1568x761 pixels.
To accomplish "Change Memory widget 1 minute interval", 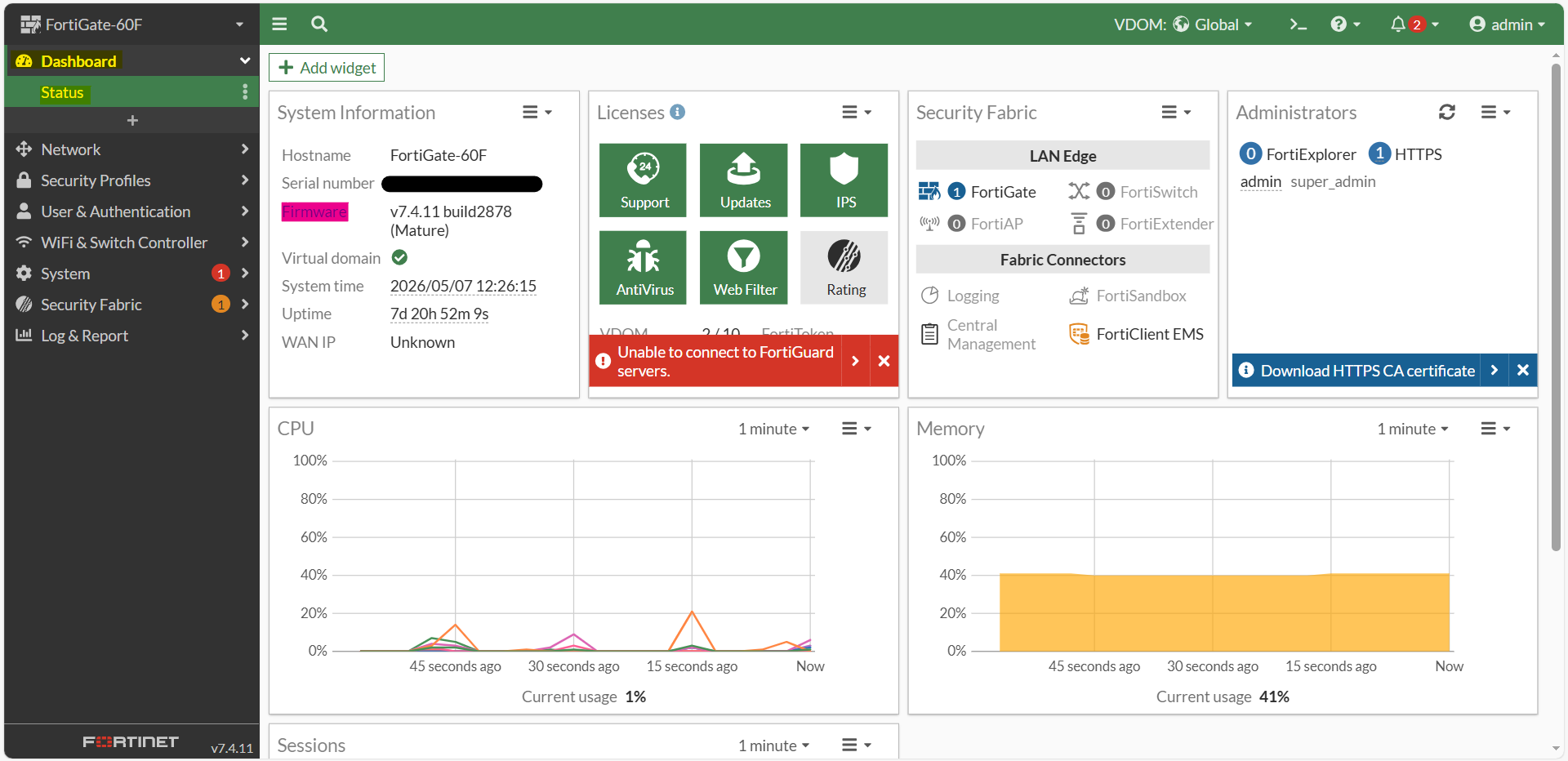I will (x=1412, y=429).
